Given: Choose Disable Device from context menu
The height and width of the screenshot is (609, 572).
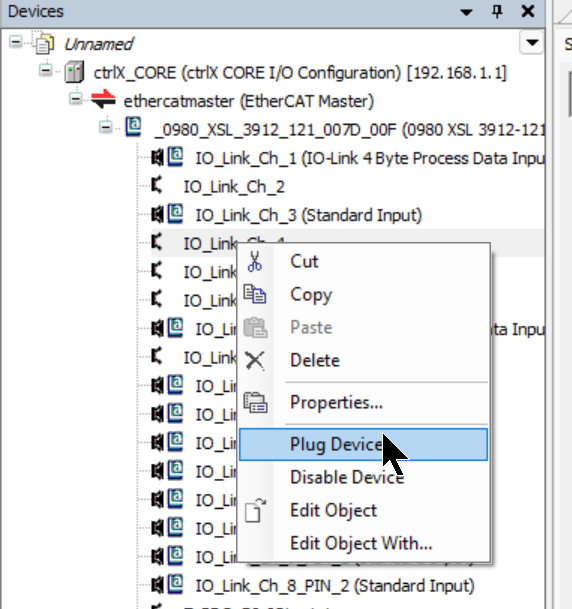Looking at the screenshot, I should (347, 477).
